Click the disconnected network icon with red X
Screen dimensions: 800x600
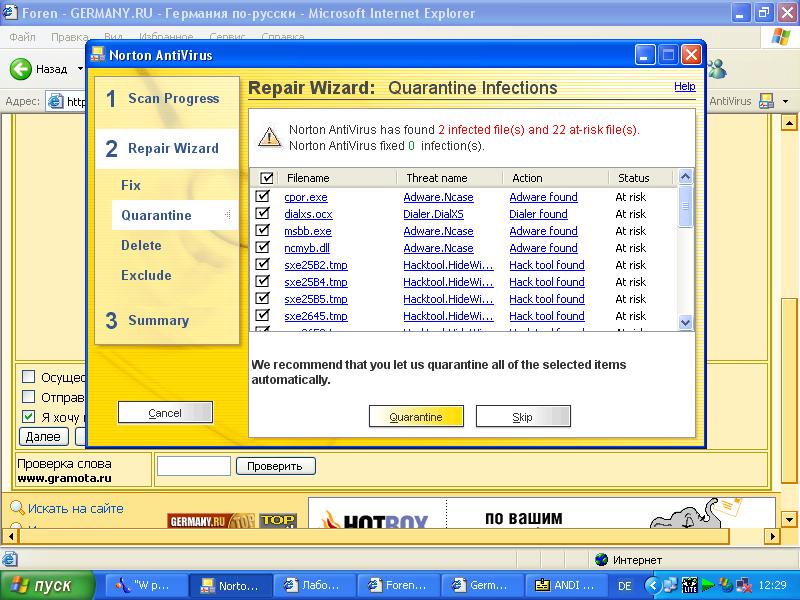tap(743, 585)
